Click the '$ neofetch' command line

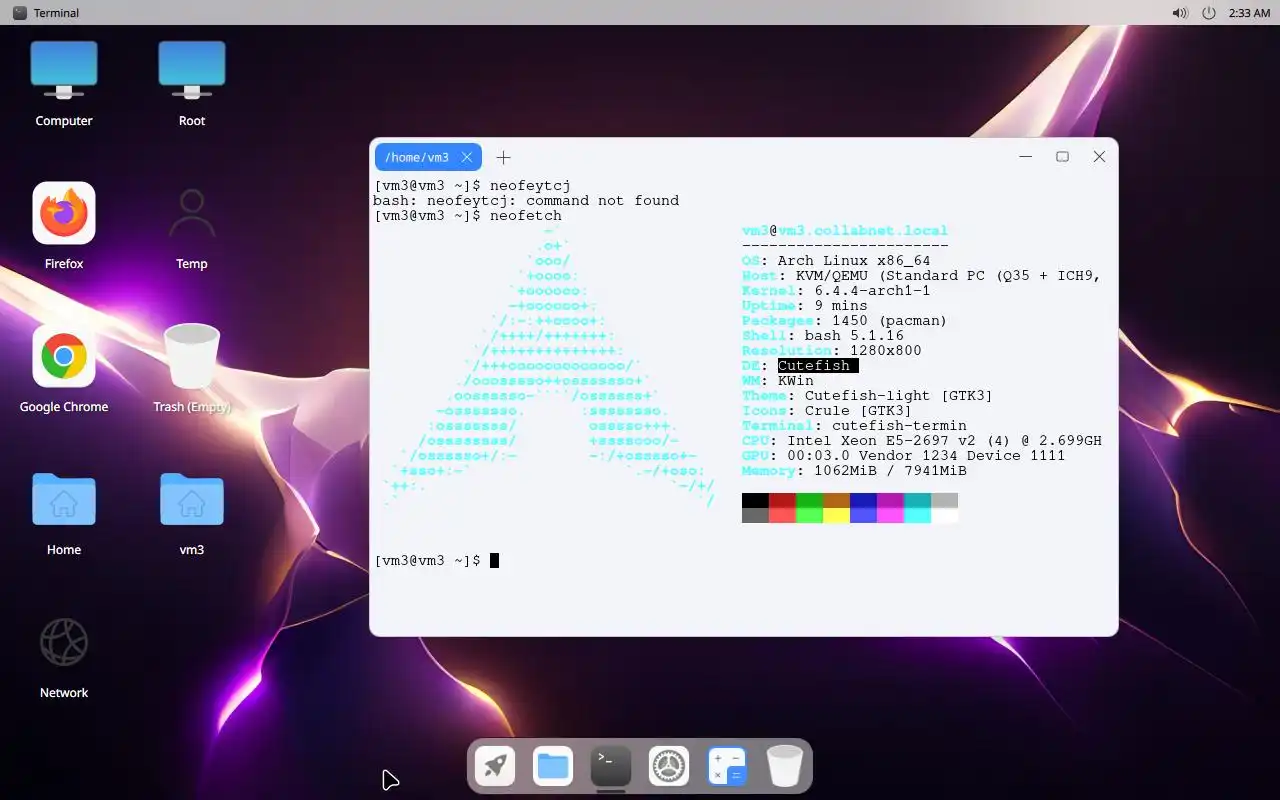[468, 216]
